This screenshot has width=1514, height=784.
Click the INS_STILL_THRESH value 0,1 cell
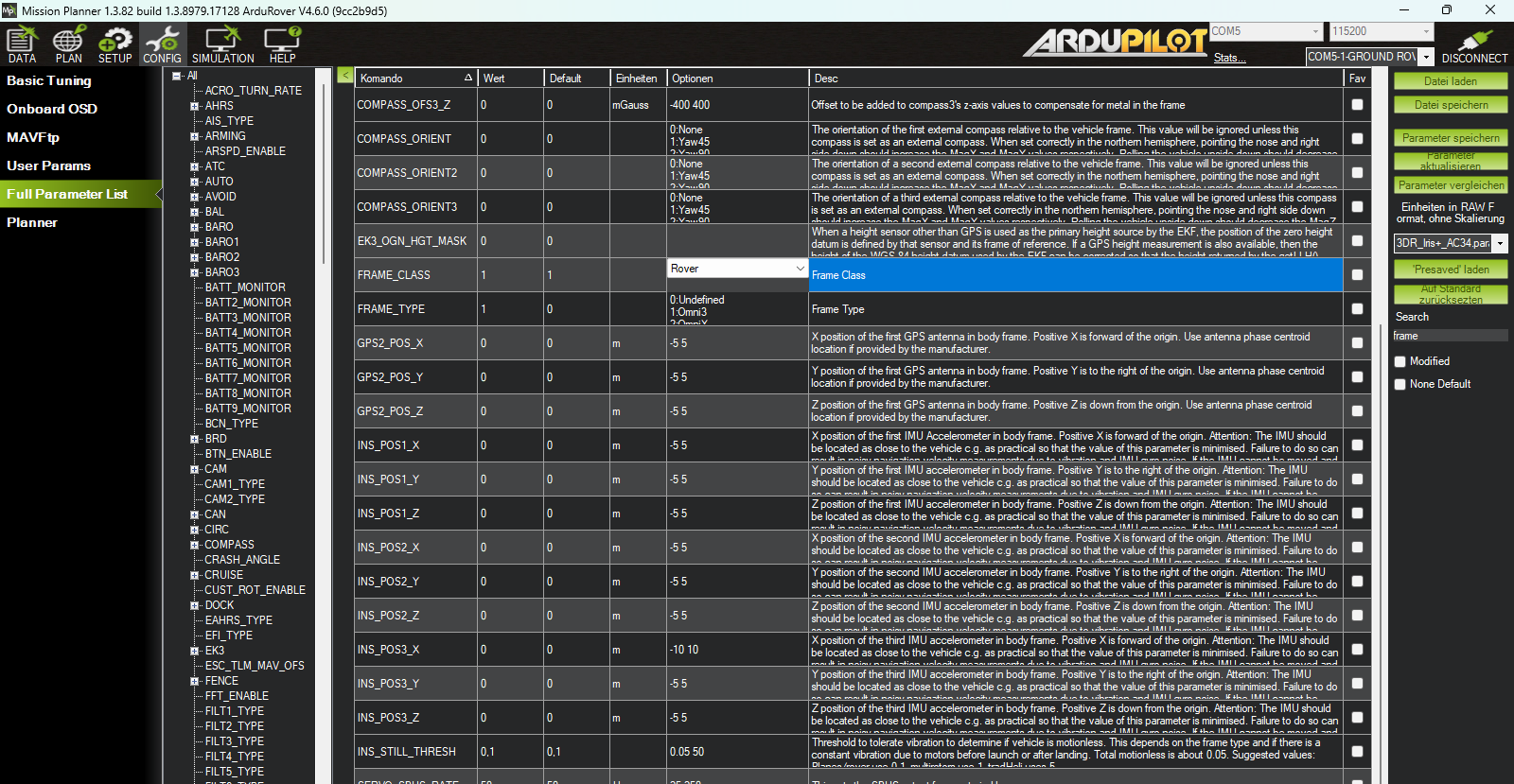coord(510,752)
